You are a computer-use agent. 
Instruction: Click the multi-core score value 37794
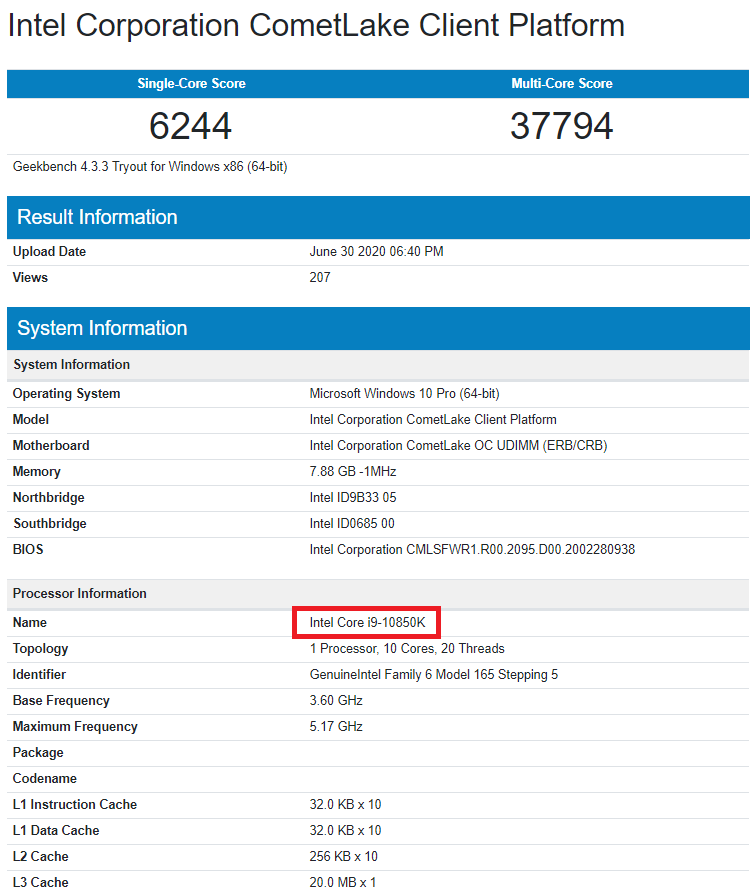pos(561,126)
